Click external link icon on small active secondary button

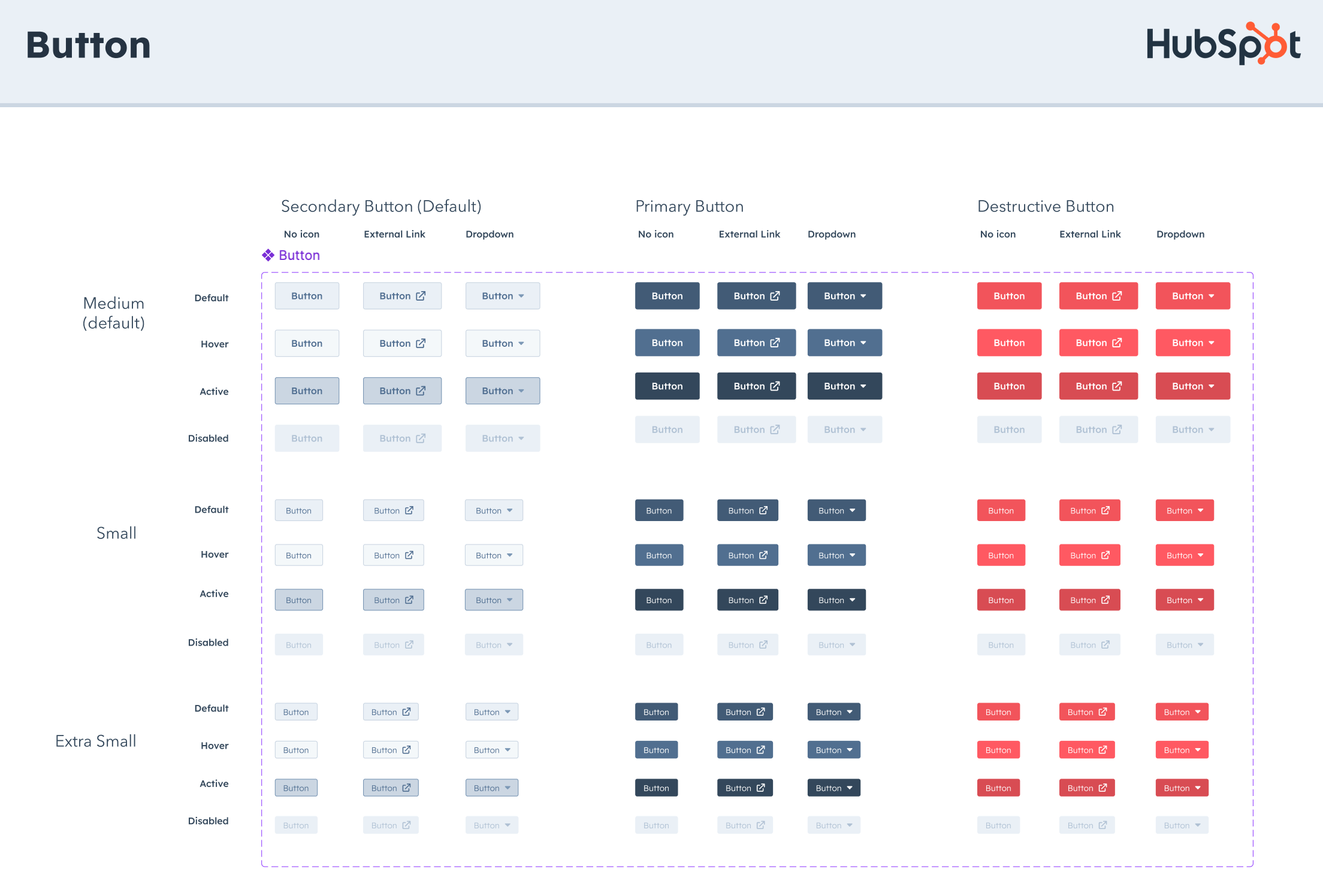click(409, 600)
